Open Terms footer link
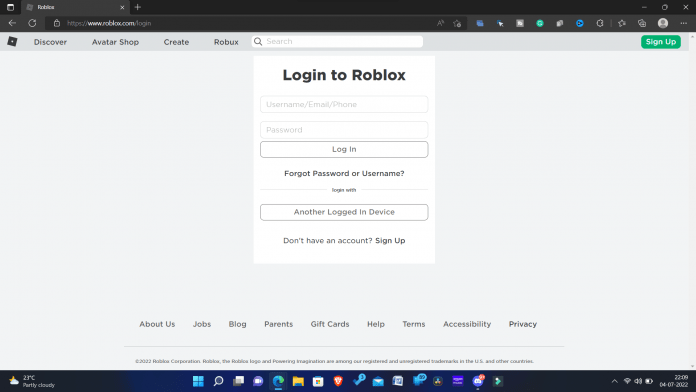The image size is (696, 392). [x=414, y=324]
